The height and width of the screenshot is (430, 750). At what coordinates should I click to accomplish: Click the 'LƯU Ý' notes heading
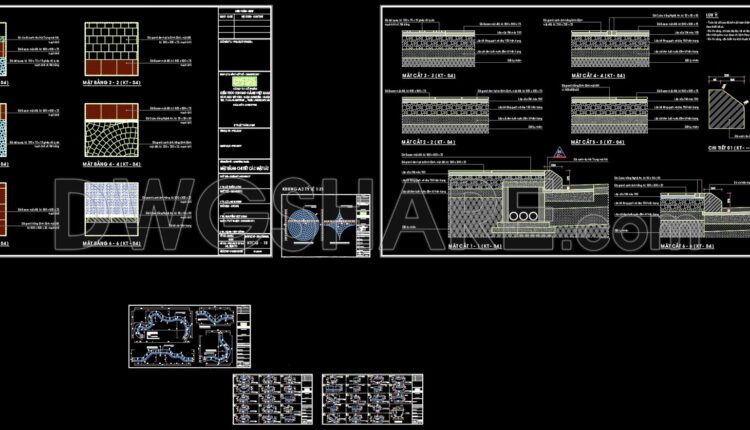(712, 15)
